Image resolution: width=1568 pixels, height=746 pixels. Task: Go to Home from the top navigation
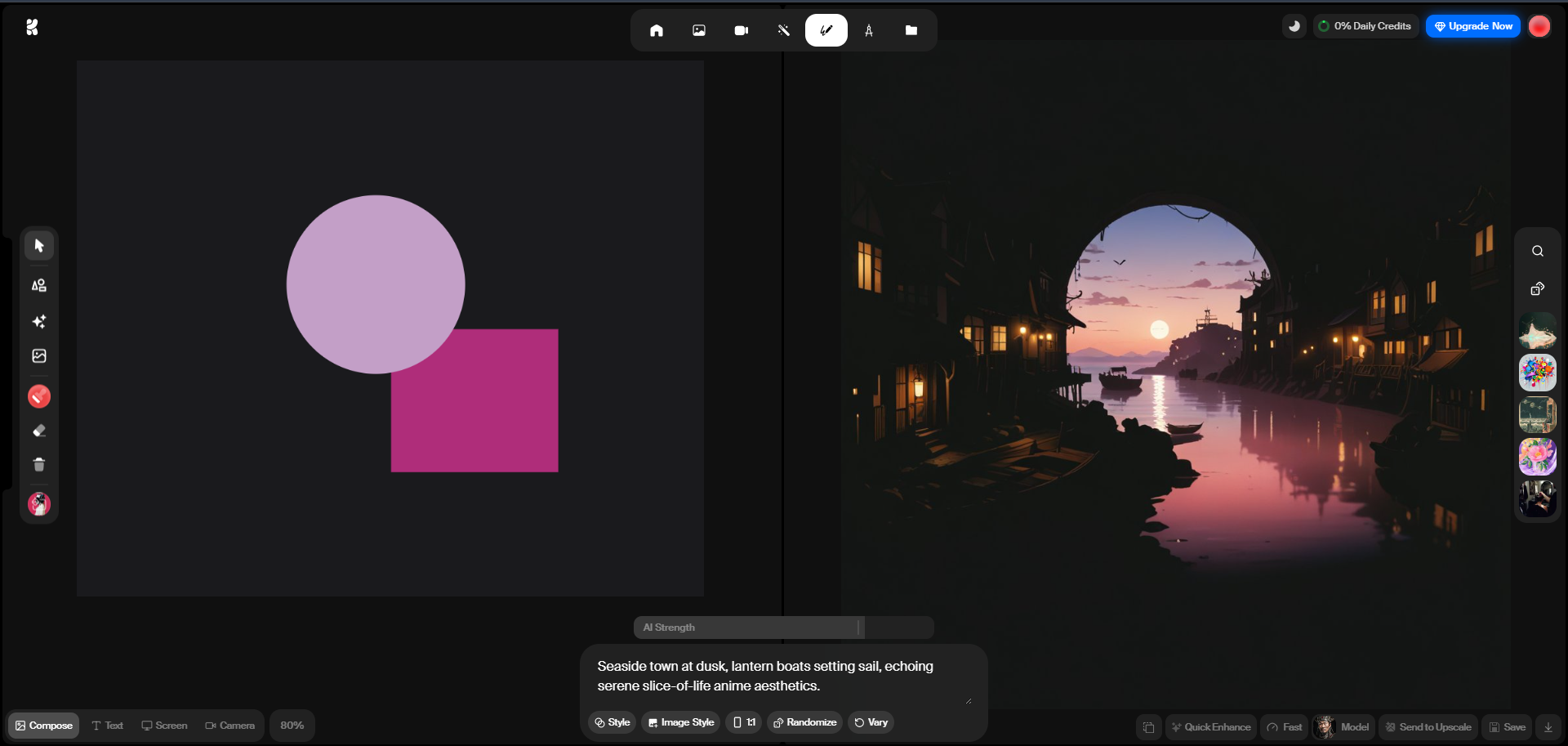pos(656,30)
